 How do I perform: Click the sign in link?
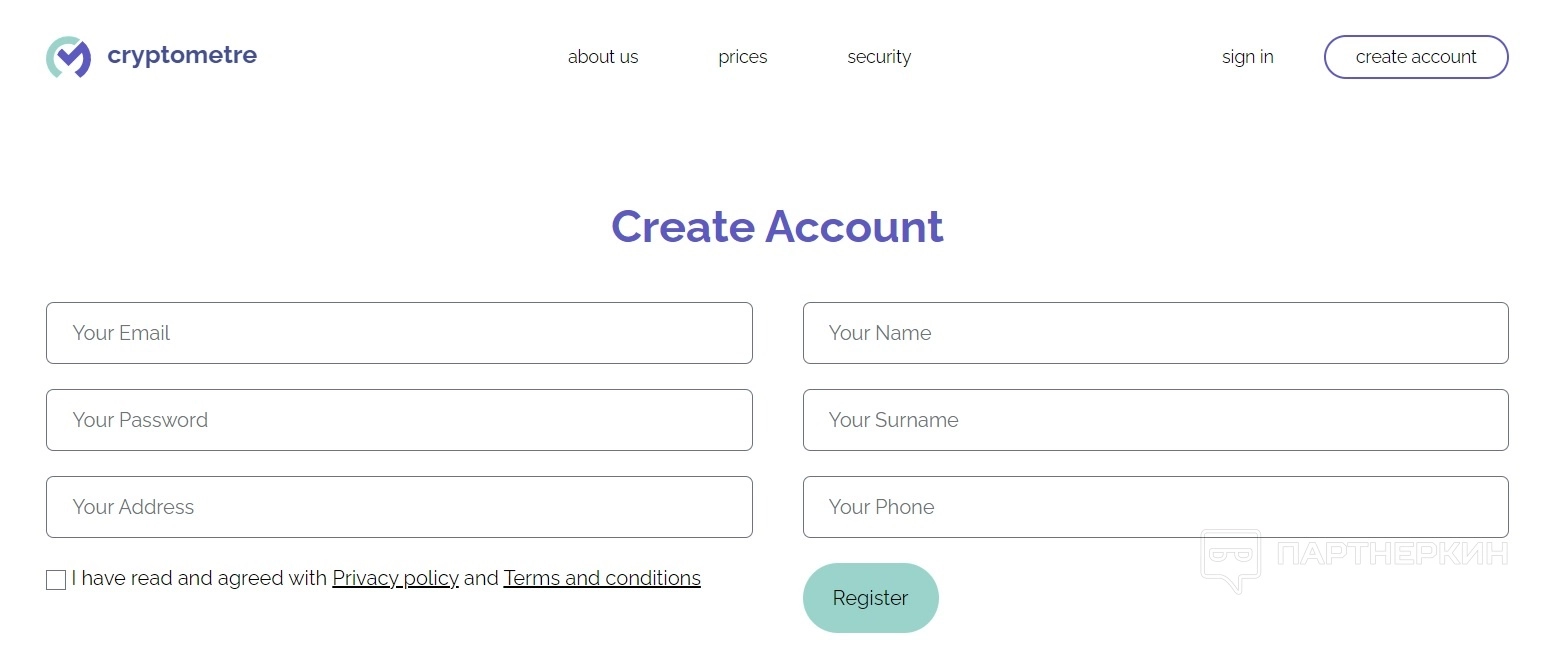1247,57
